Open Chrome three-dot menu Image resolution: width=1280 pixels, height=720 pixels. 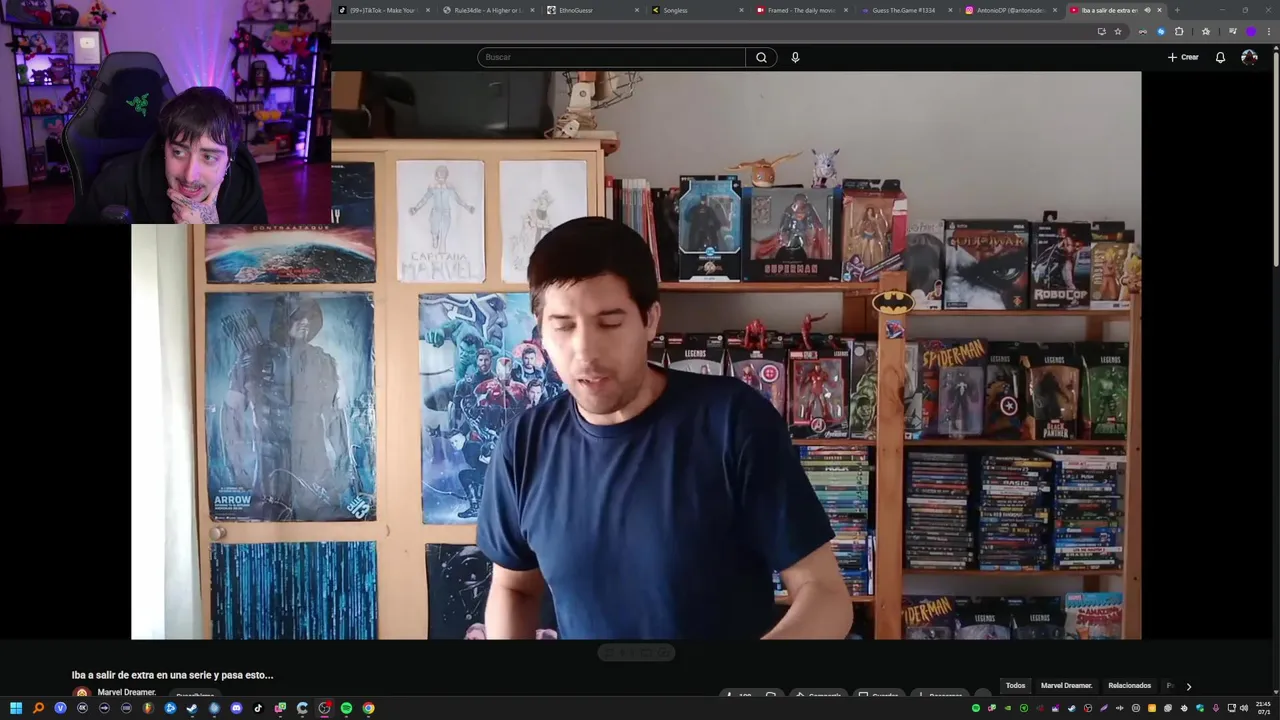click(x=1269, y=31)
